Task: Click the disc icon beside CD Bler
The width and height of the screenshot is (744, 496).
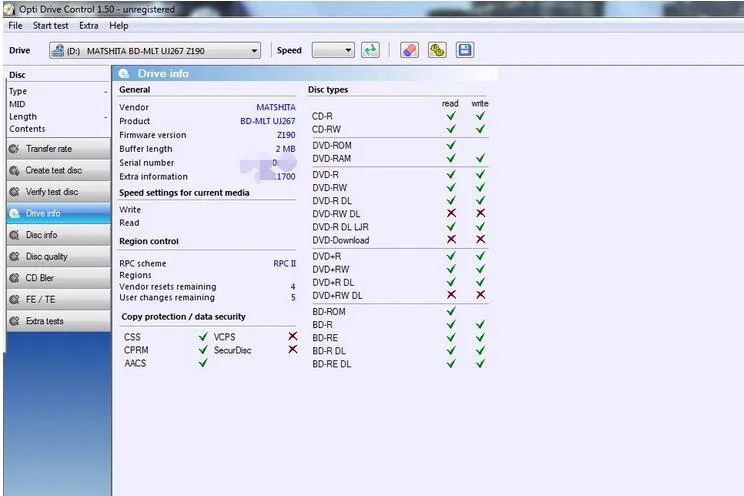Action: tap(14, 278)
